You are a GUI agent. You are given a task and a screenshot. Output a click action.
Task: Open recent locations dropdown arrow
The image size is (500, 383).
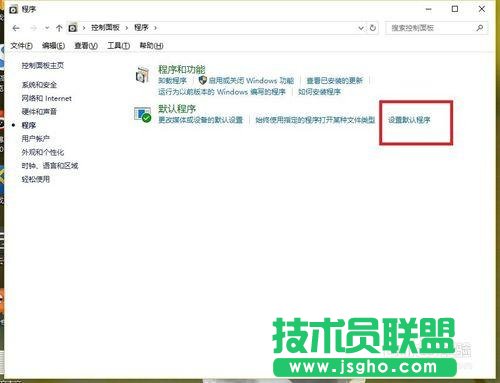click(47, 28)
